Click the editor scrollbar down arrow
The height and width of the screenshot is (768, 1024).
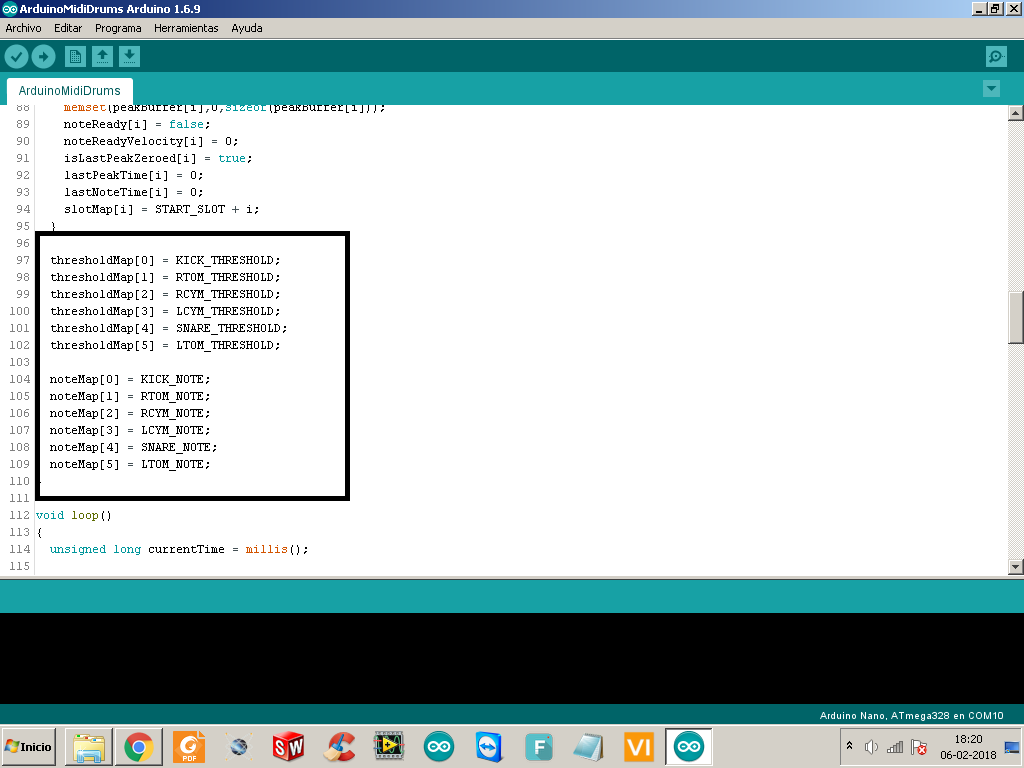1016,567
